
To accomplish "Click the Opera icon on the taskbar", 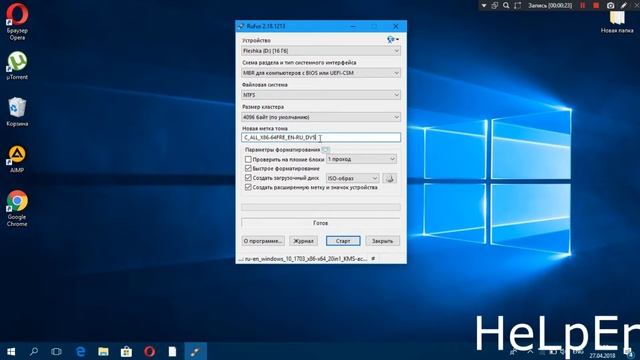I will click(x=149, y=351).
